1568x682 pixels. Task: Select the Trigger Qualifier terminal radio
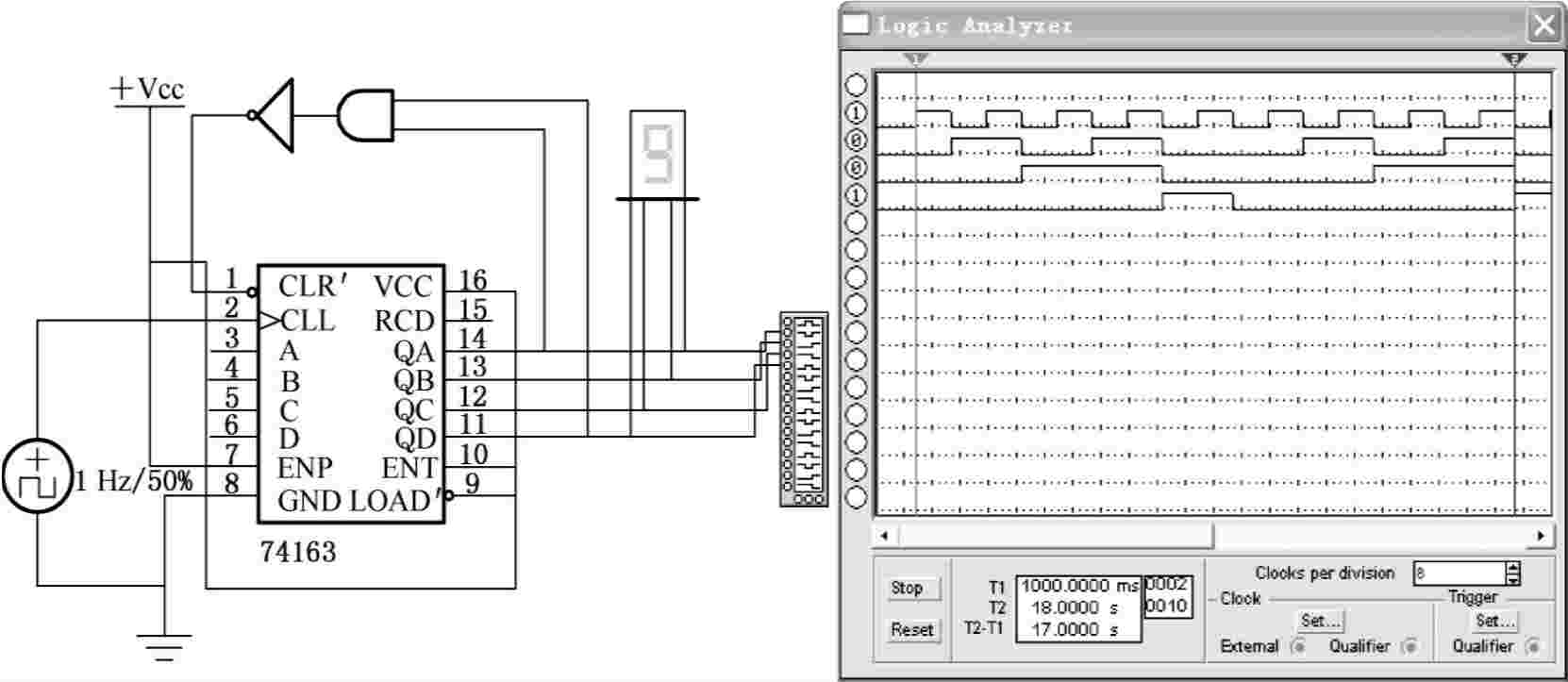pos(1533,646)
